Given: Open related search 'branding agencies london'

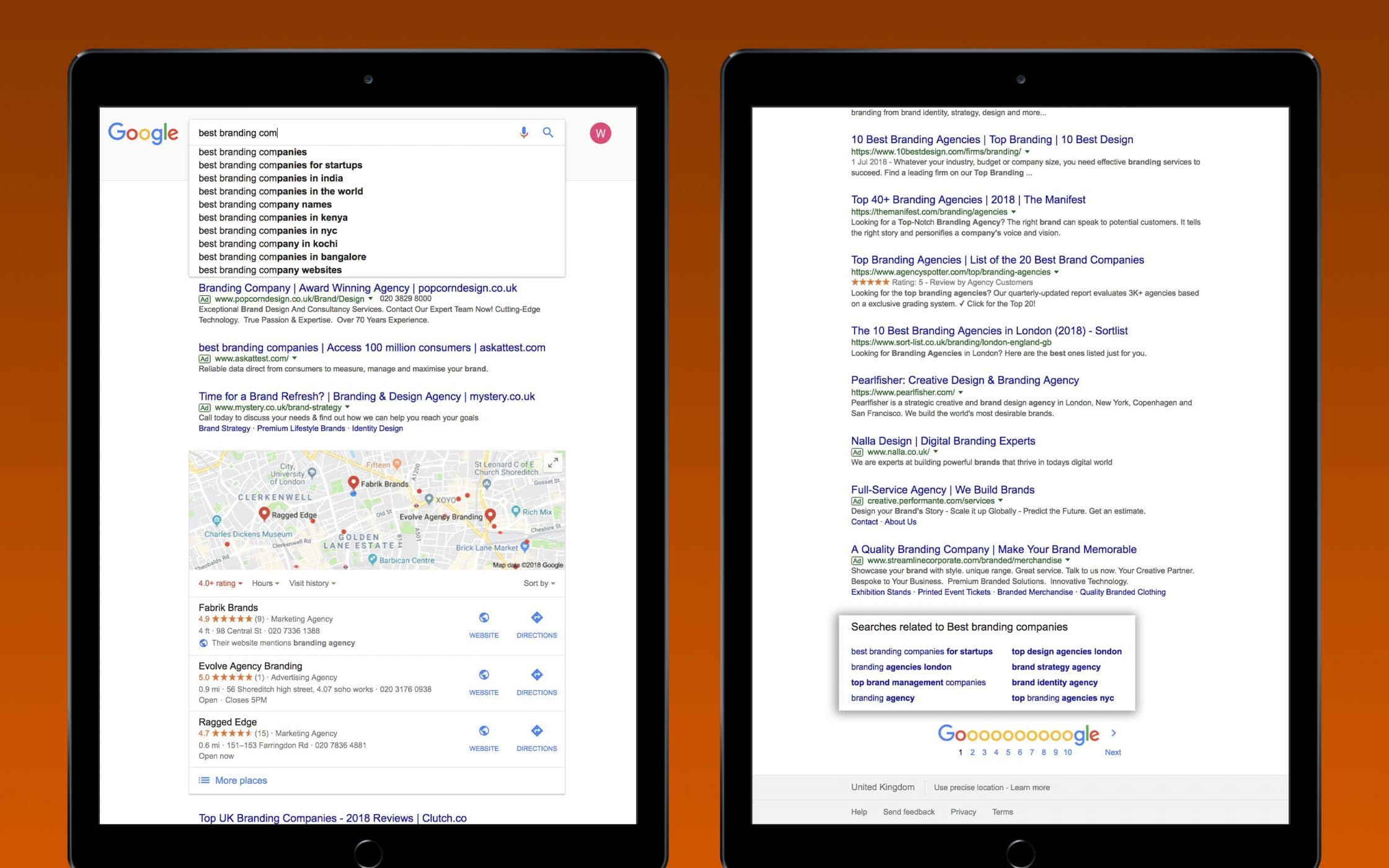Looking at the screenshot, I should point(901,667).
